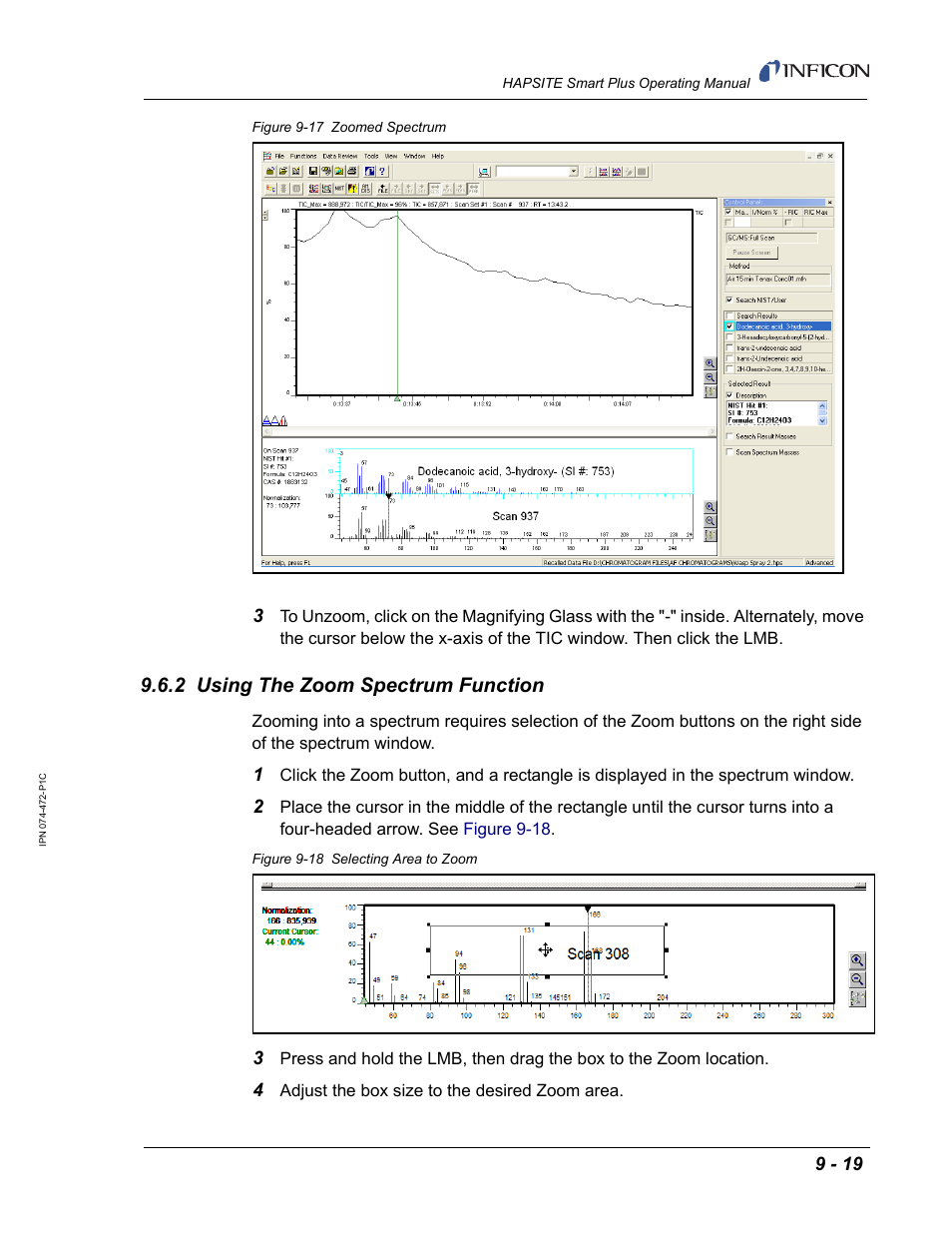Click the green triangle marker on TIC time axis
Viewport: 952px width, 1233px height.
click(x=397, y=398)
